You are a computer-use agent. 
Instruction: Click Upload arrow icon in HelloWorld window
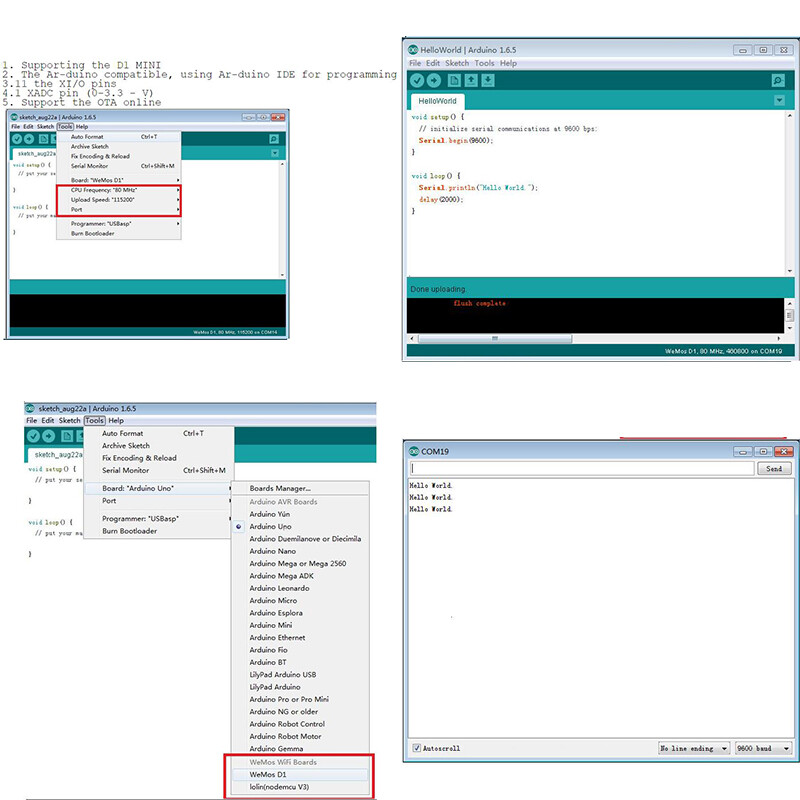[x=434, y=81]
